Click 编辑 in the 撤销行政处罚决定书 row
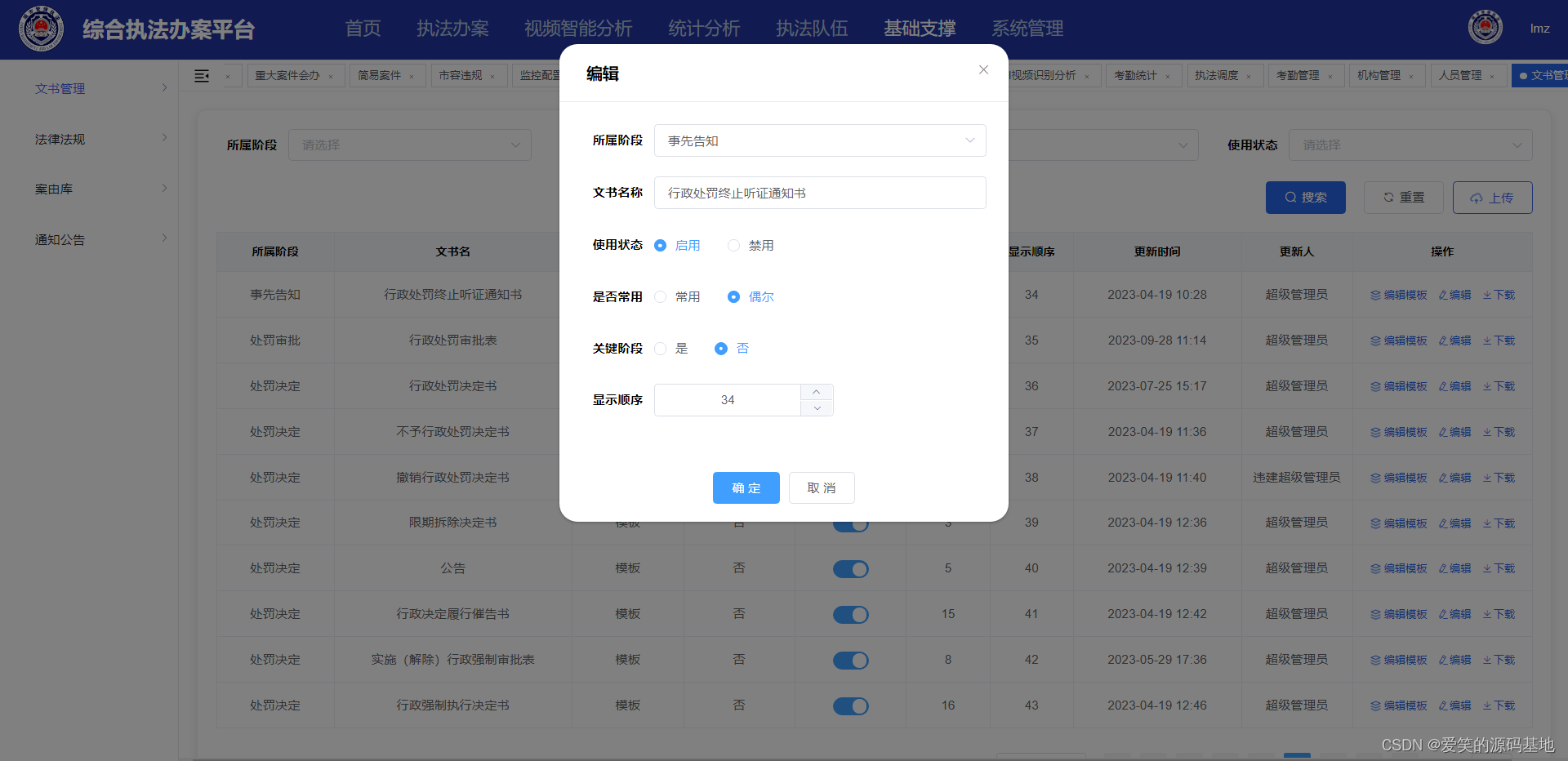This screenshot has height=761, width=1568. pyautogui.click(x=1454, y=478)
